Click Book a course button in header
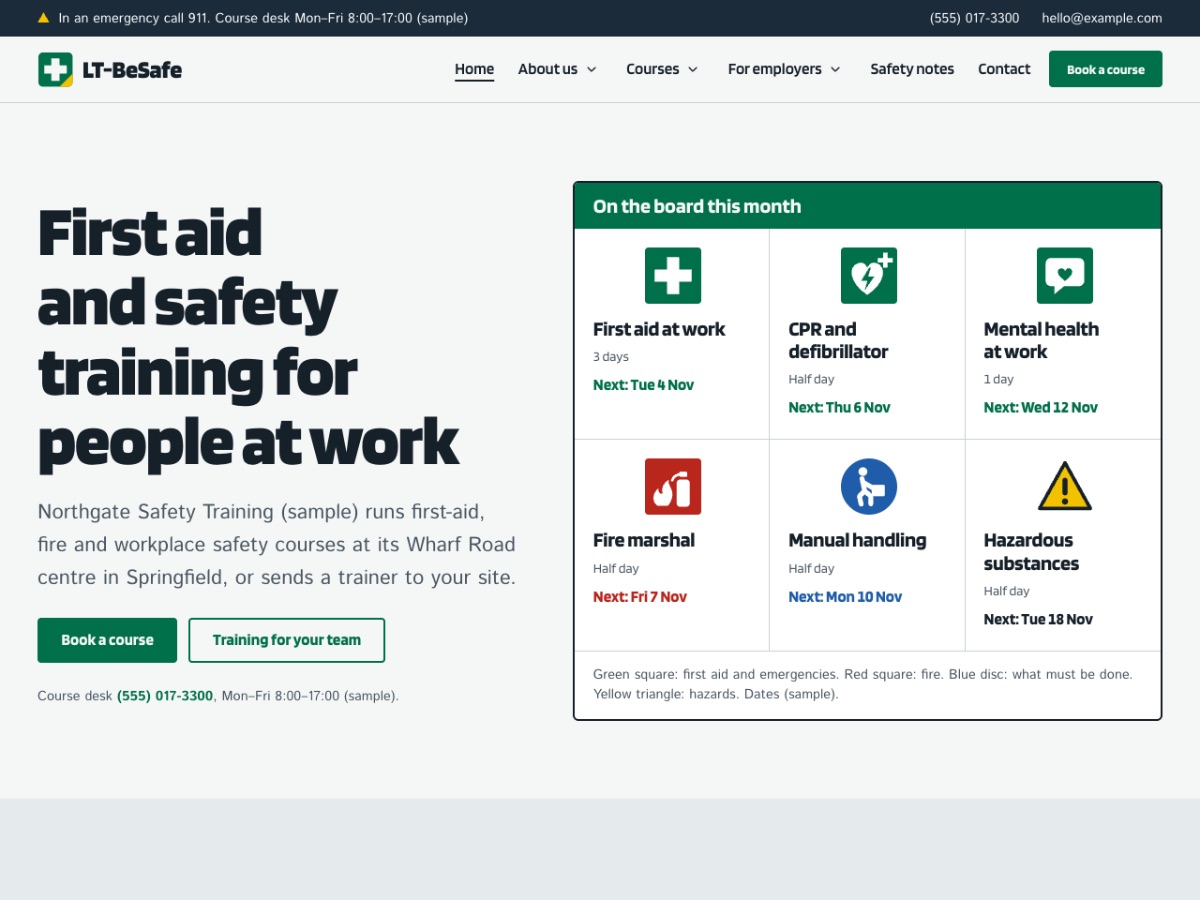This screenshot has height=900, width=1200. click(1105, 69)
